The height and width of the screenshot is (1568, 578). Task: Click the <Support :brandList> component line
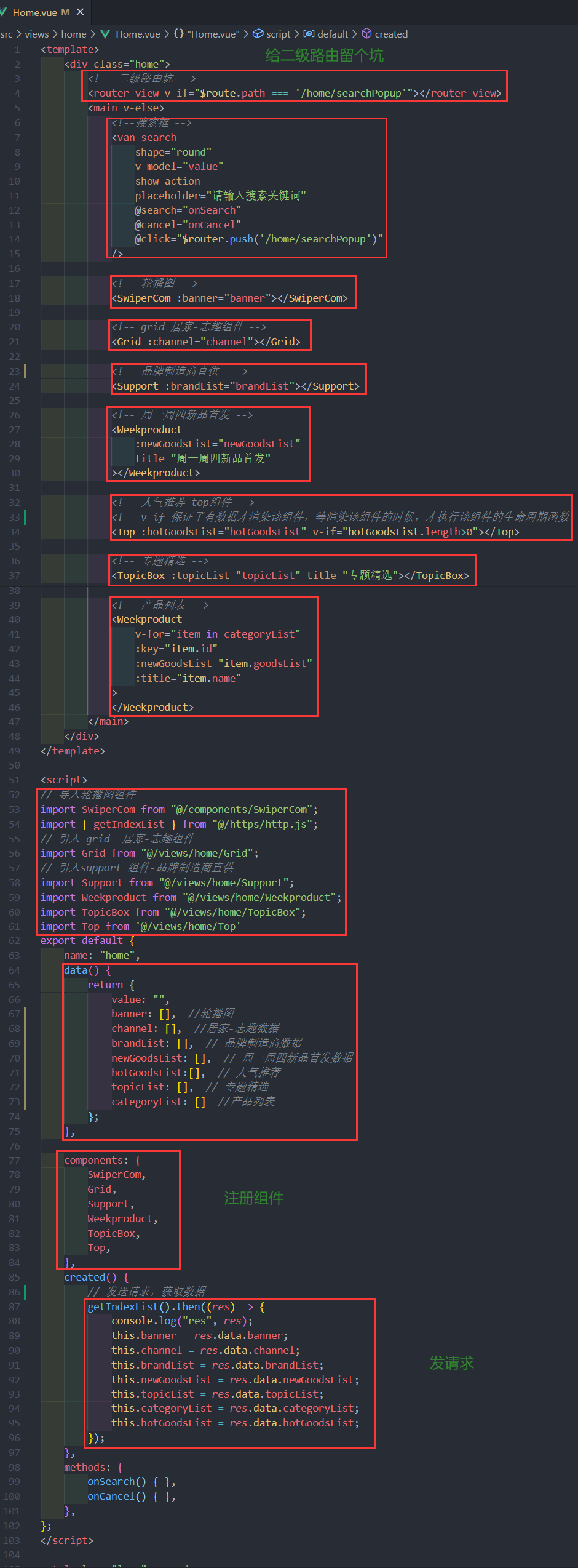(x=236, y=386)
